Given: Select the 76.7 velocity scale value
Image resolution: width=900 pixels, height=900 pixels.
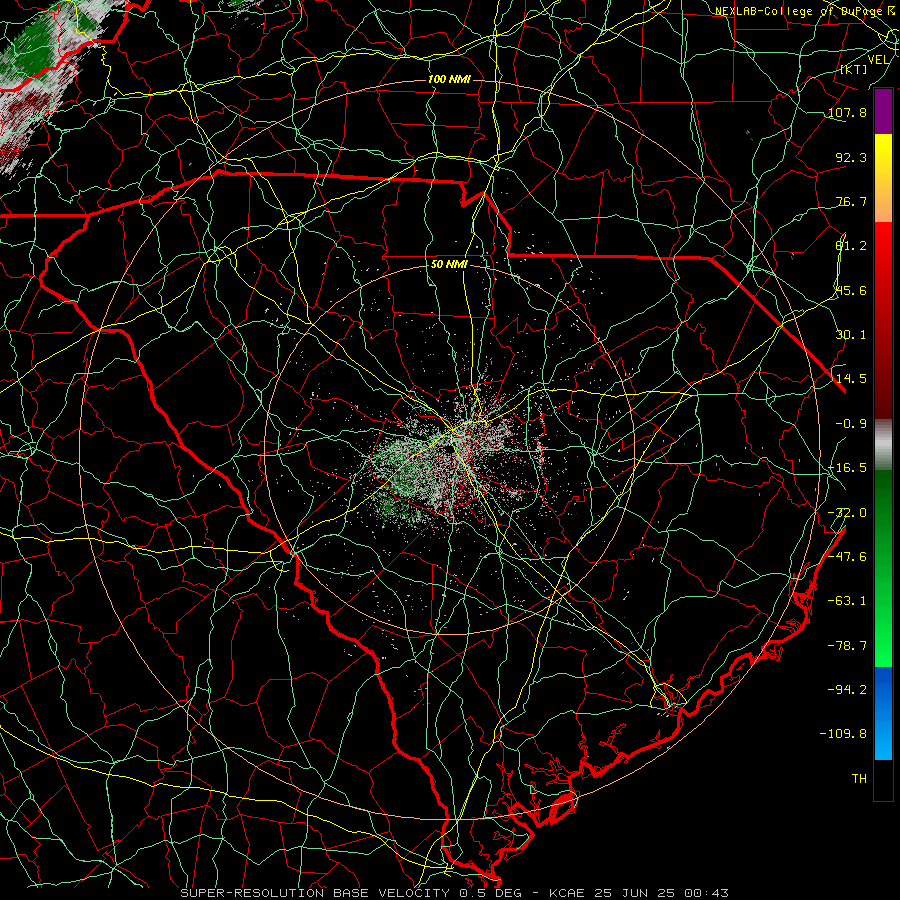Looking at the screenshot, I should click(851, 201).
